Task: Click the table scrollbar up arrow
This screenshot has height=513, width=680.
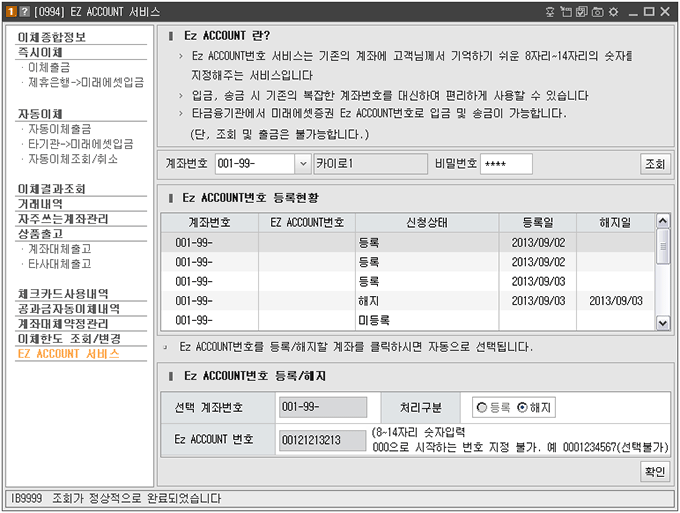Action: [x=663, y=221]
